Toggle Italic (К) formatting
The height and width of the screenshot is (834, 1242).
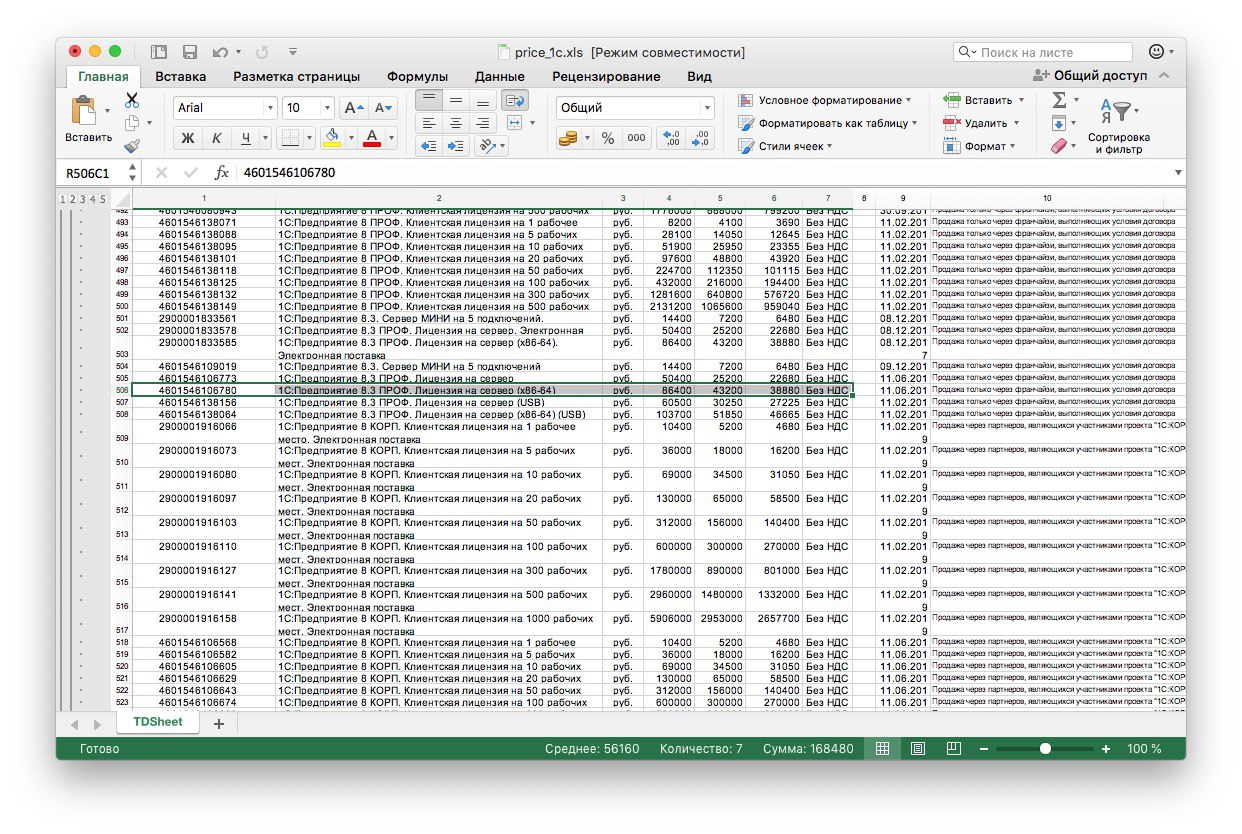(216, 138)
